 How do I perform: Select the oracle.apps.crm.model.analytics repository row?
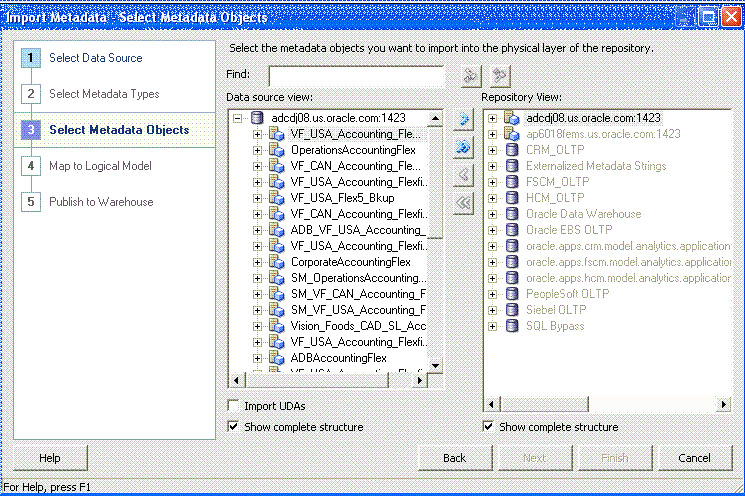628,246
